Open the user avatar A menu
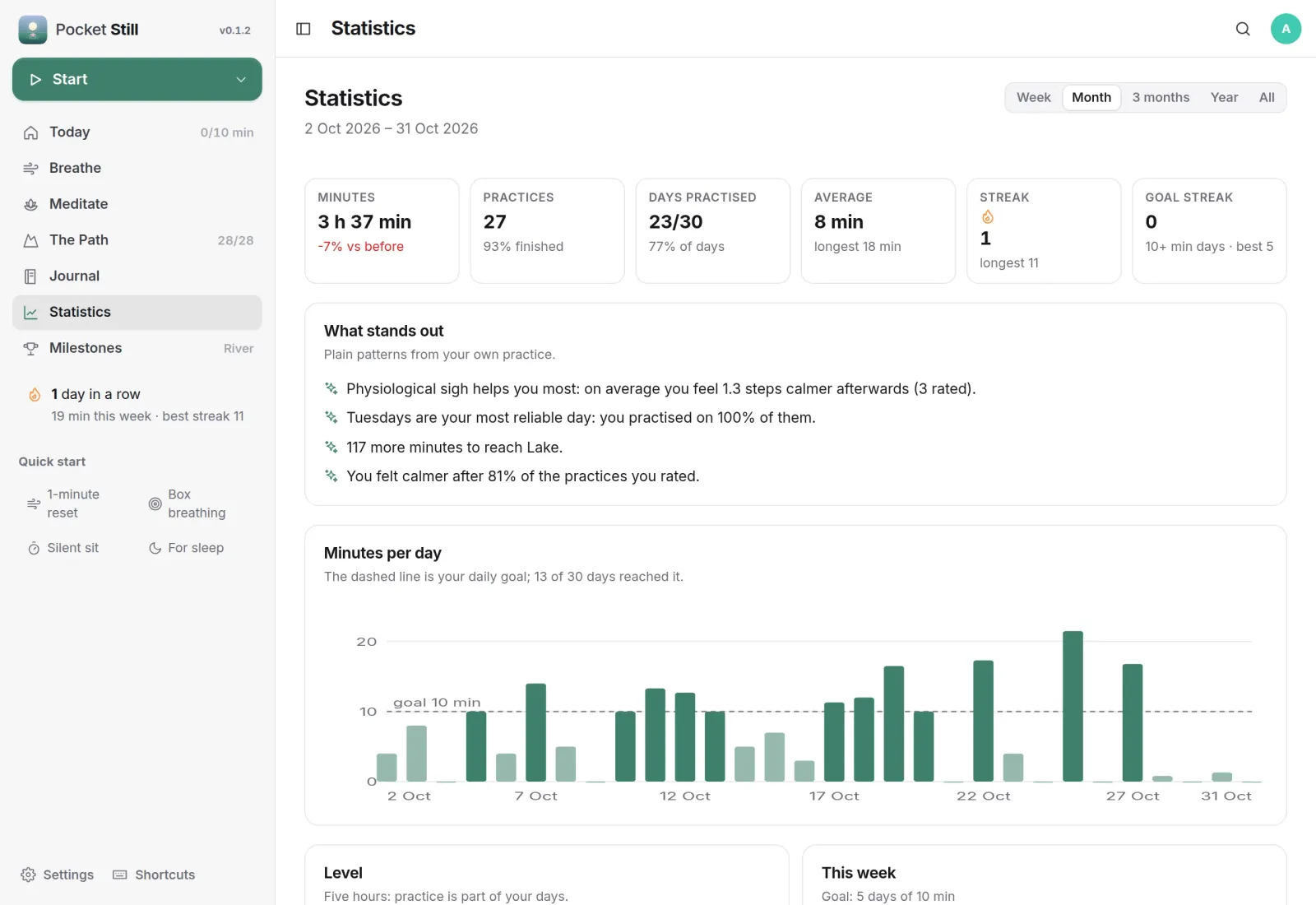1316x905 pixels. (1286, 29)
